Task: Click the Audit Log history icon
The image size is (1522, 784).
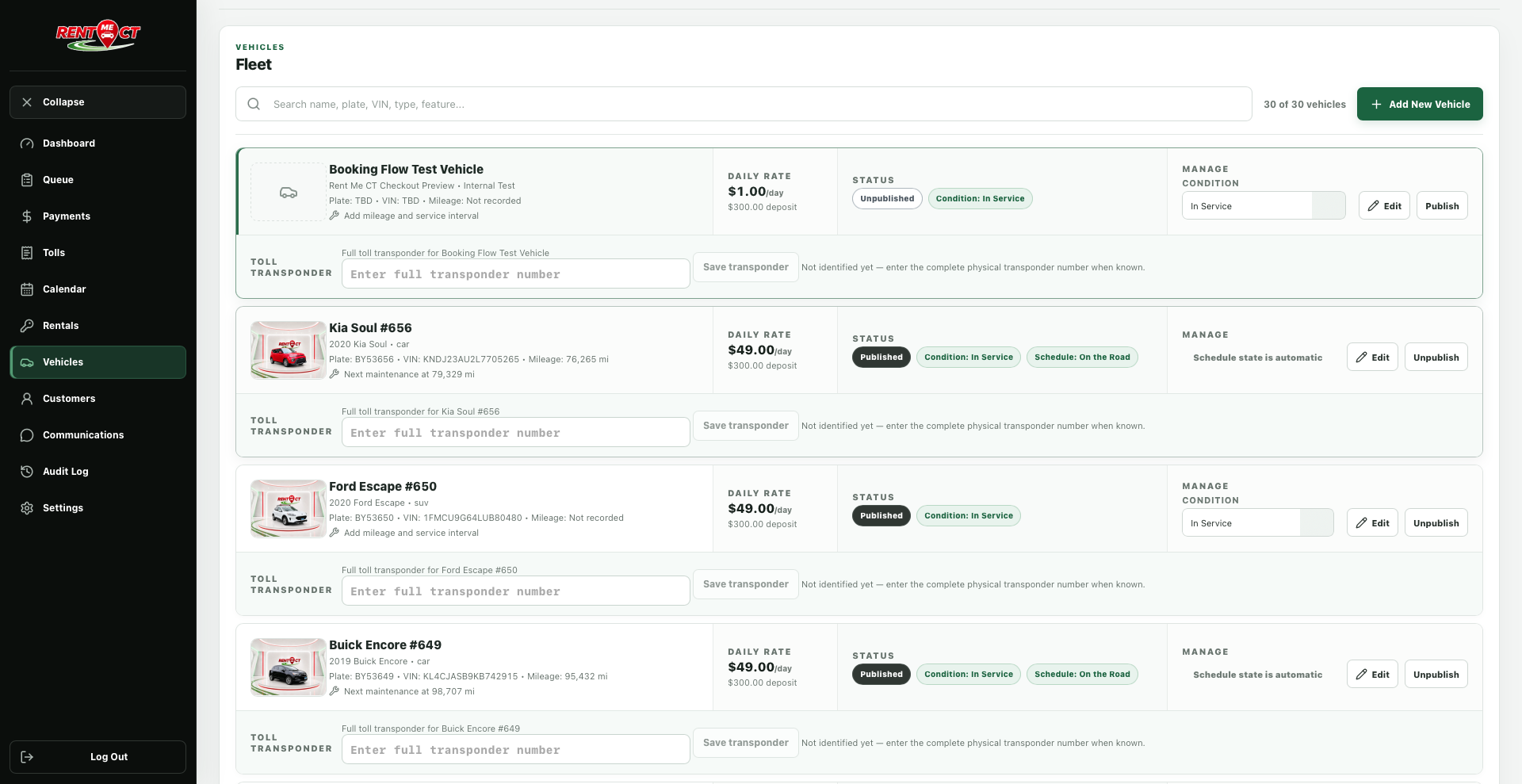Action: (x=27, y=472)
